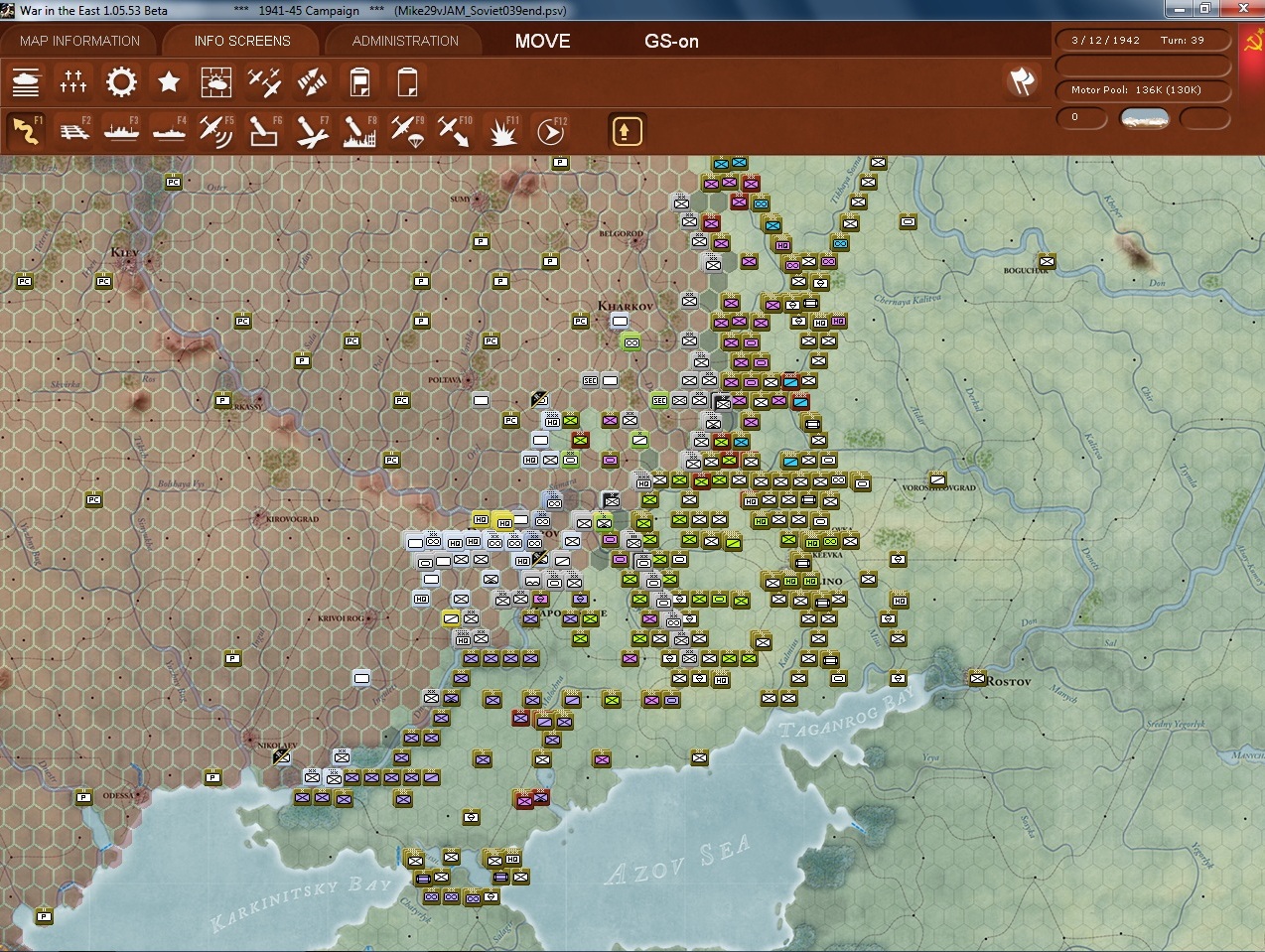Click the Karkinitsky Bay label
The image size is (1265, 952).
coord(303,902)
